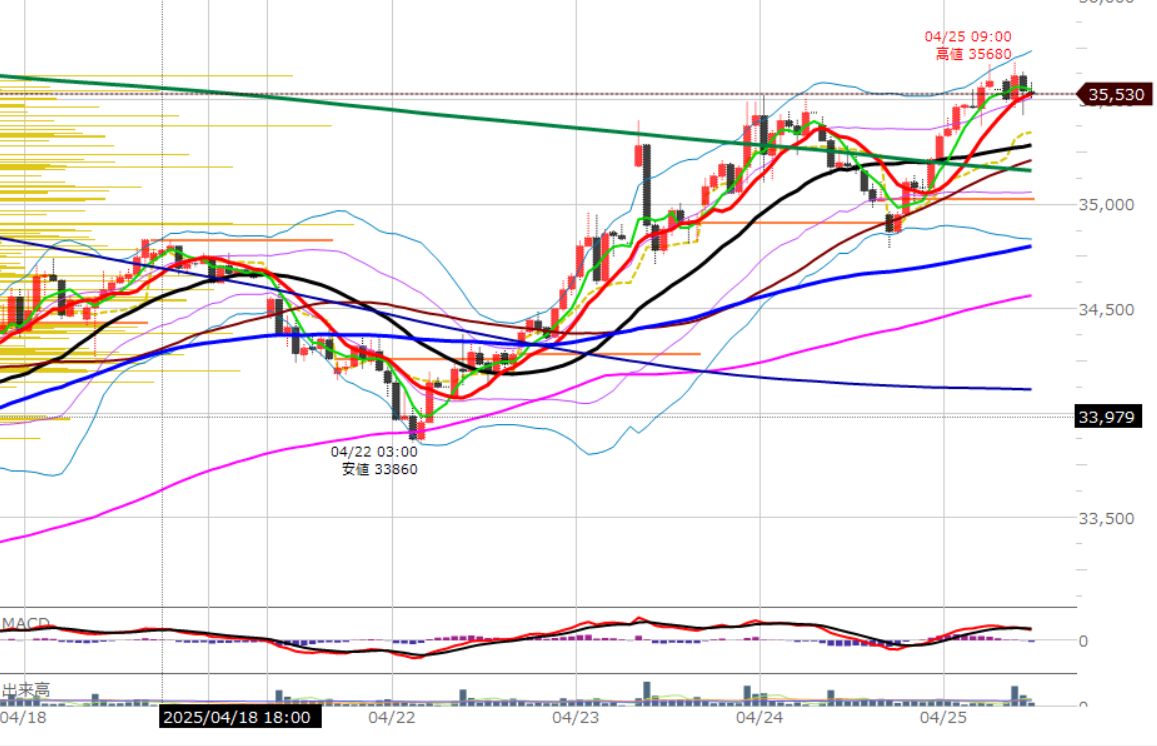Click the 04/23 date axis label

(x=576, y=717)
